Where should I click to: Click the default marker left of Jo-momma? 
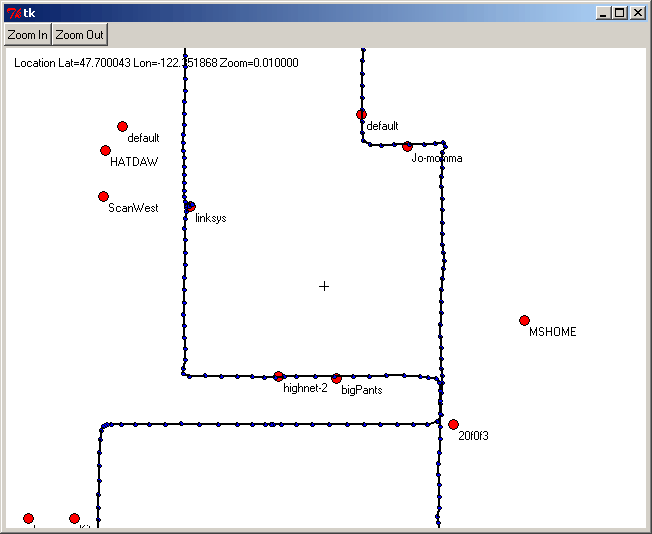[x=361, y=115]
